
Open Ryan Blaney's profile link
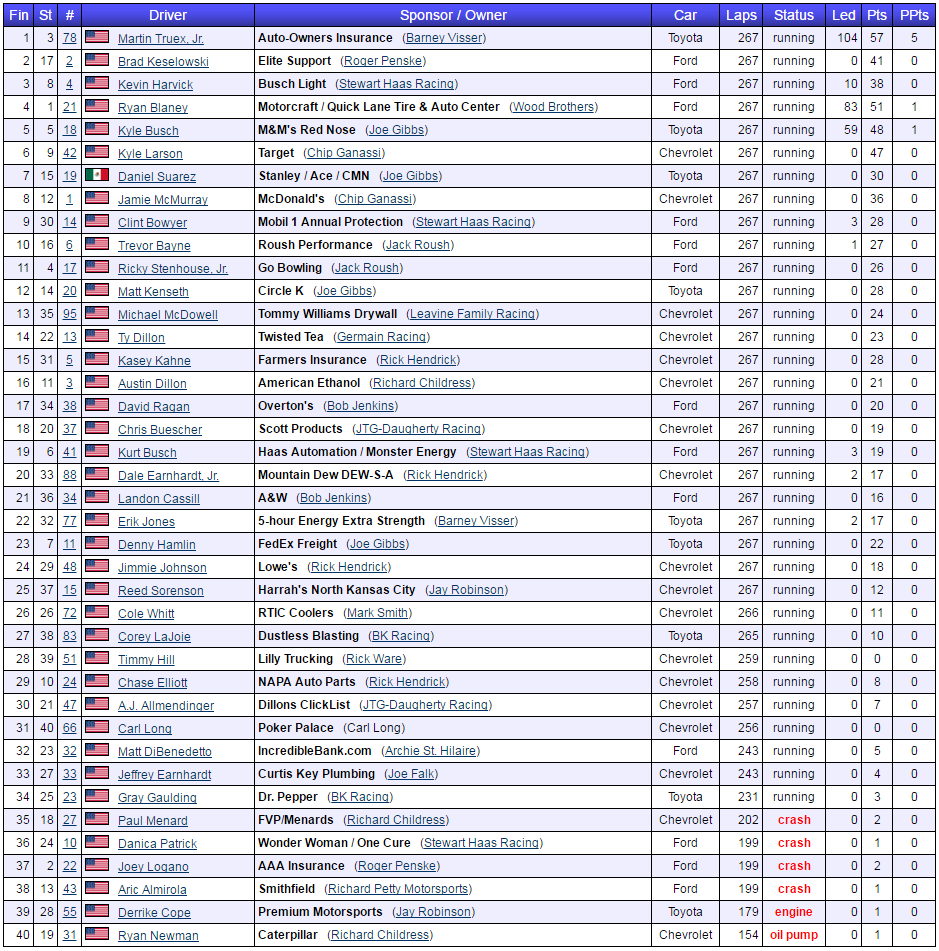(x=153, y=108)
